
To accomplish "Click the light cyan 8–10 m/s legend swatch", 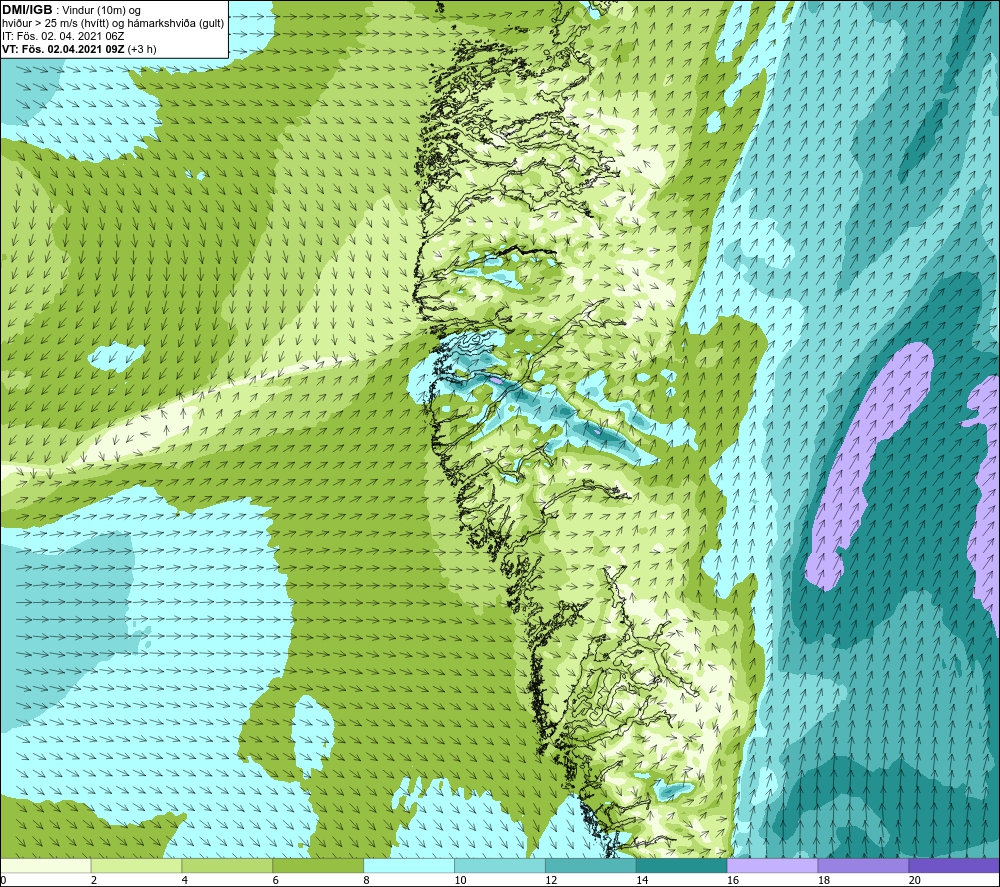I will 409,866.
